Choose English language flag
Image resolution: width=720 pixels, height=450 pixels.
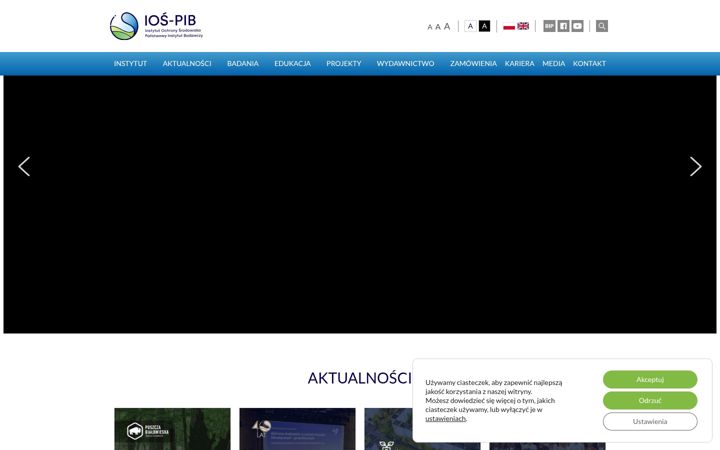pyautogui.click(x=523, y=26)
